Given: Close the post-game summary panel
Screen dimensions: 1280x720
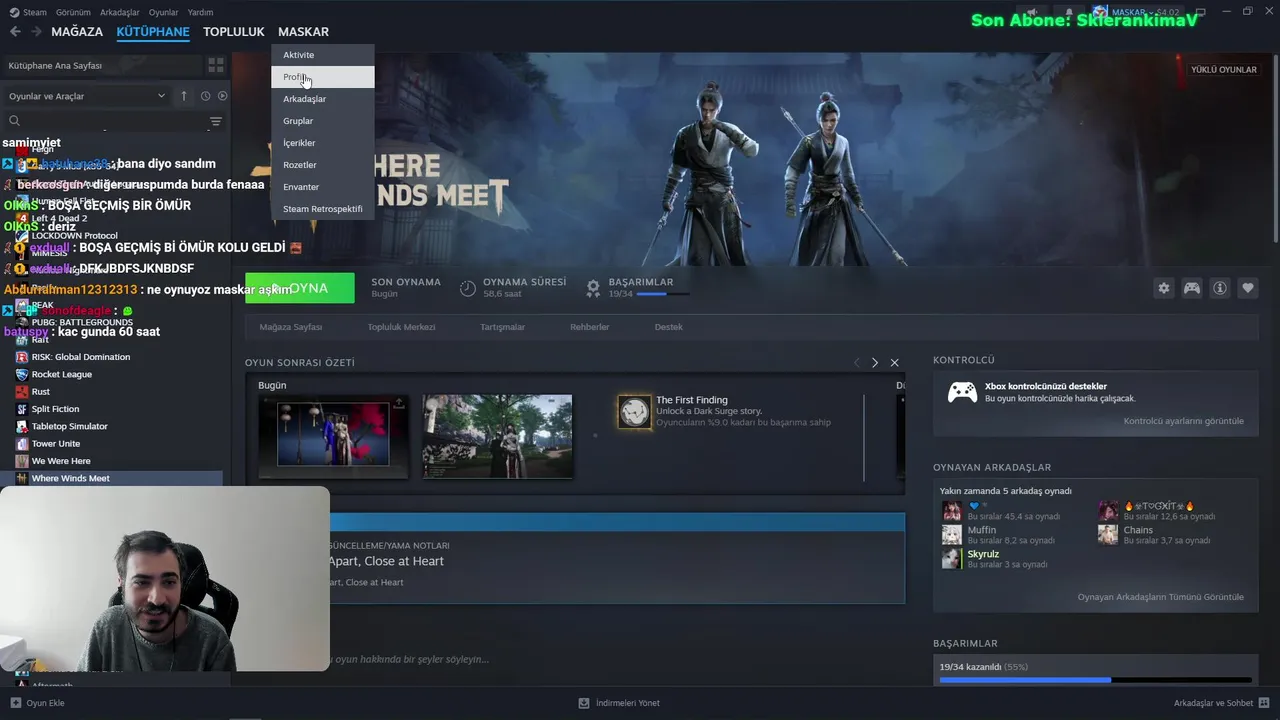Looking at the screenshot, I should pos(894,362).
